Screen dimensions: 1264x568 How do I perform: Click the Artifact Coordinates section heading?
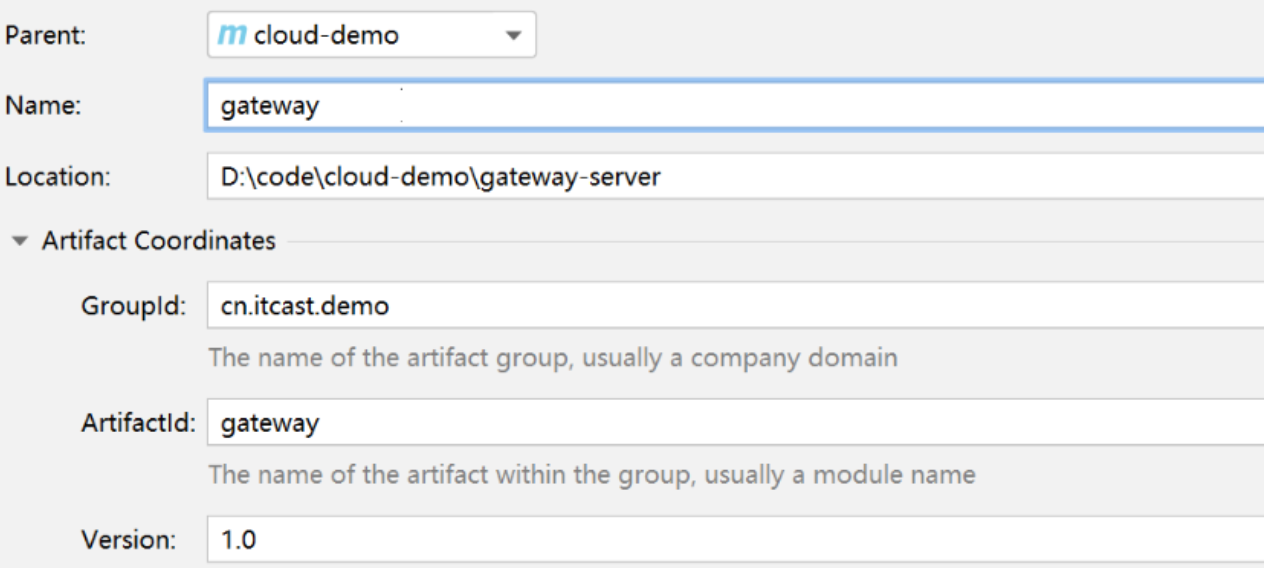coord(158,242)
